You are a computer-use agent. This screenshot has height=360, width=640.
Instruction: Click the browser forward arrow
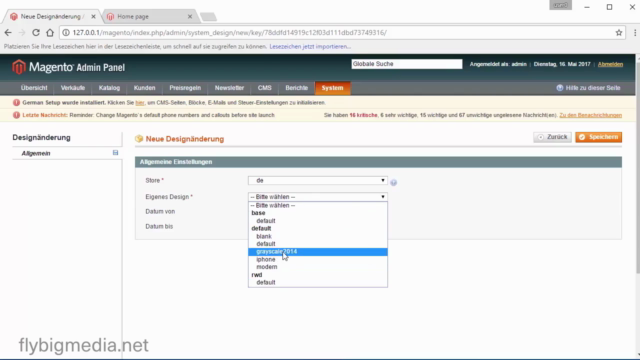(x=22, y=33)
